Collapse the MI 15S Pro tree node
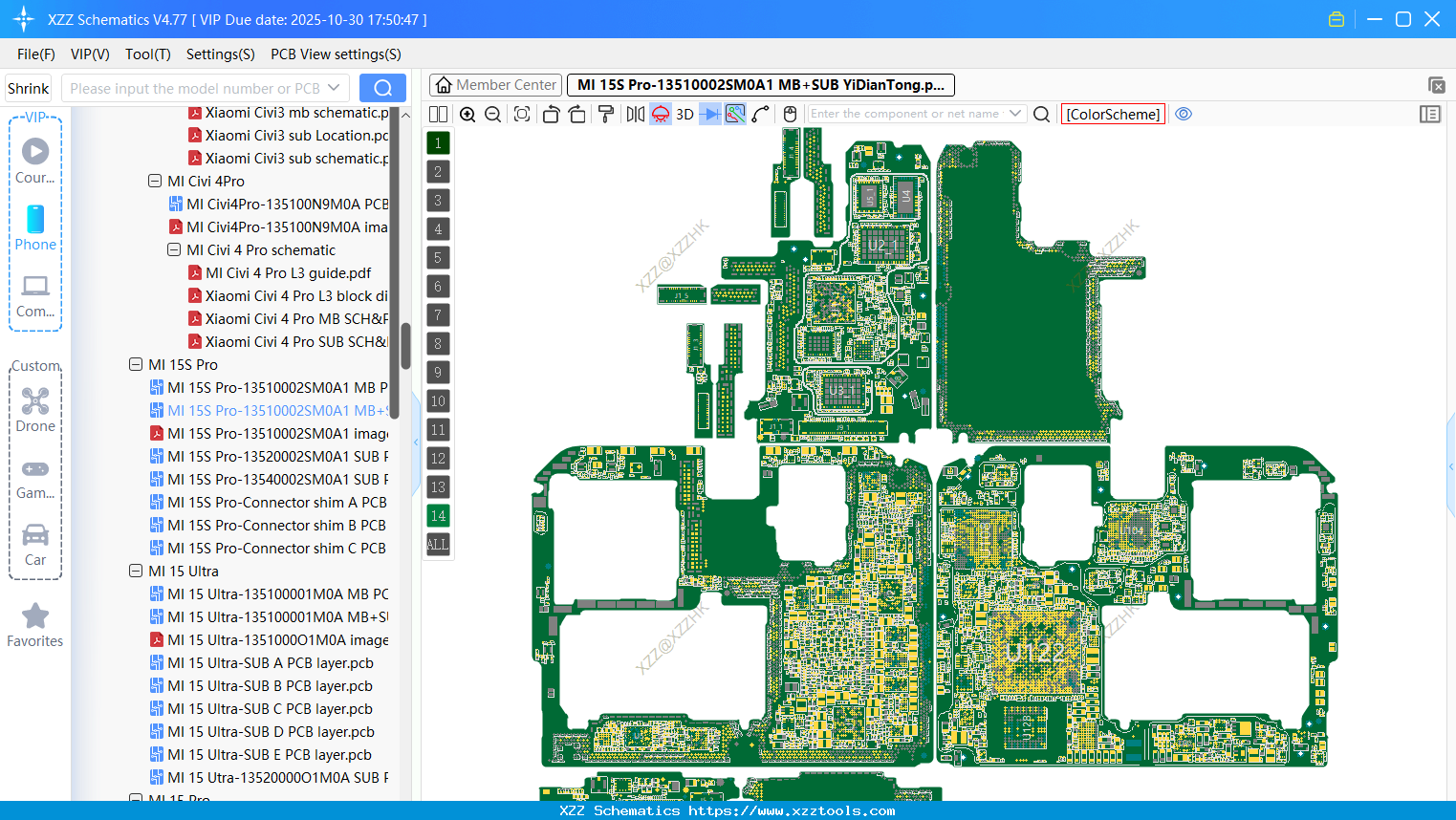The width and height of the screenshot is (1456, 820). coord(136,364)
